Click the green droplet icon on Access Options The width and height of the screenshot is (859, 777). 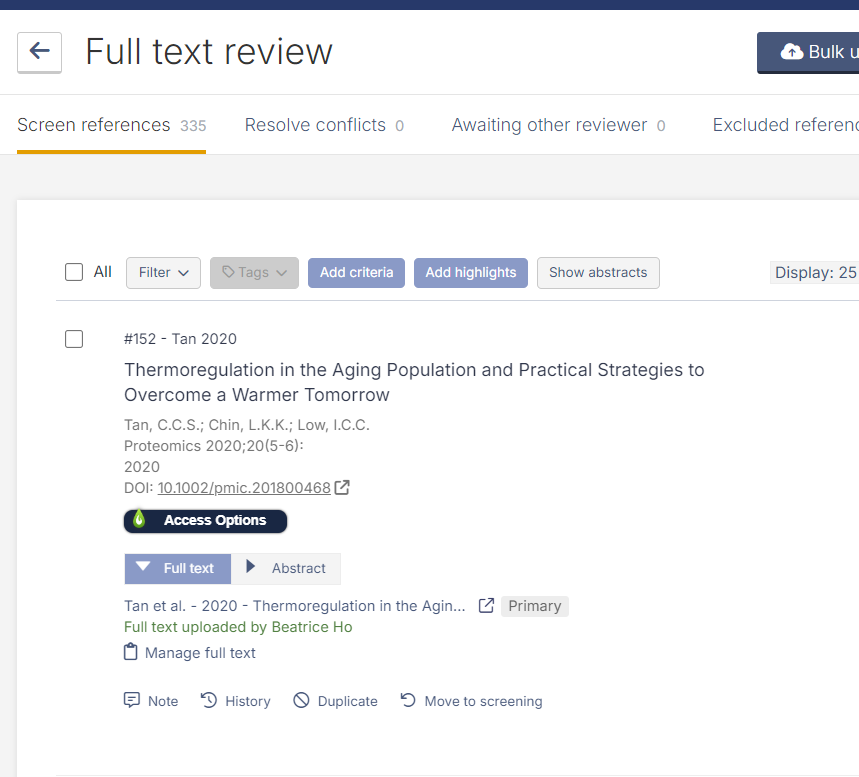click(x=139, y=519)
